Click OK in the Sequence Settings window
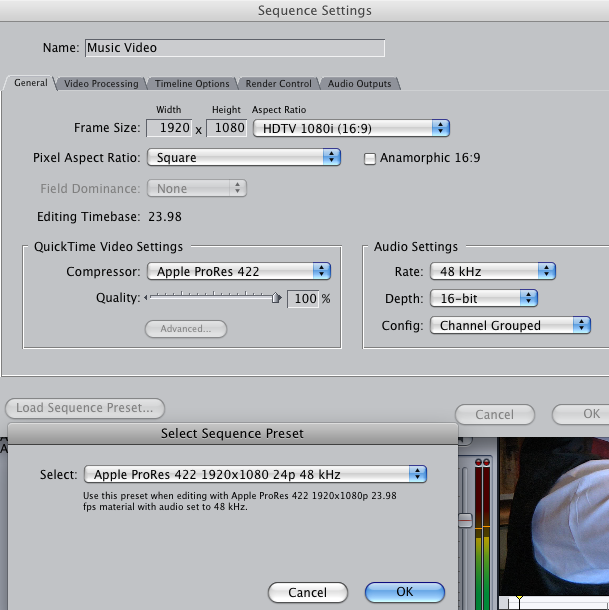The width and height of the screenshot is (609, 610). click(x=581, y=414)
